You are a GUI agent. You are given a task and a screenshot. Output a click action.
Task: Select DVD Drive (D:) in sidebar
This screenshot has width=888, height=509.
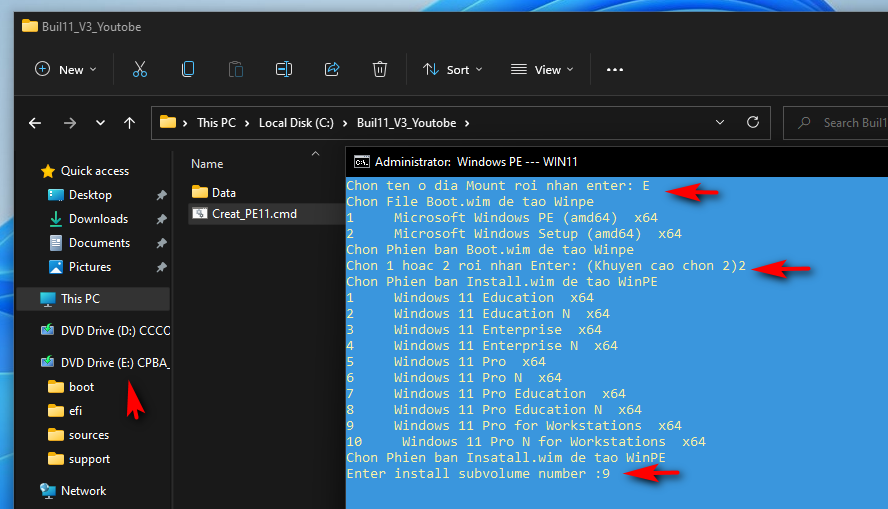(105, 331)
